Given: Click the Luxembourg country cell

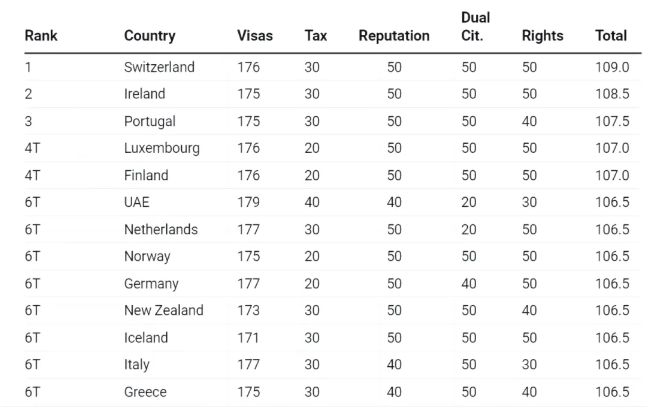Looking at the screenshot, I should click(162, 148).
